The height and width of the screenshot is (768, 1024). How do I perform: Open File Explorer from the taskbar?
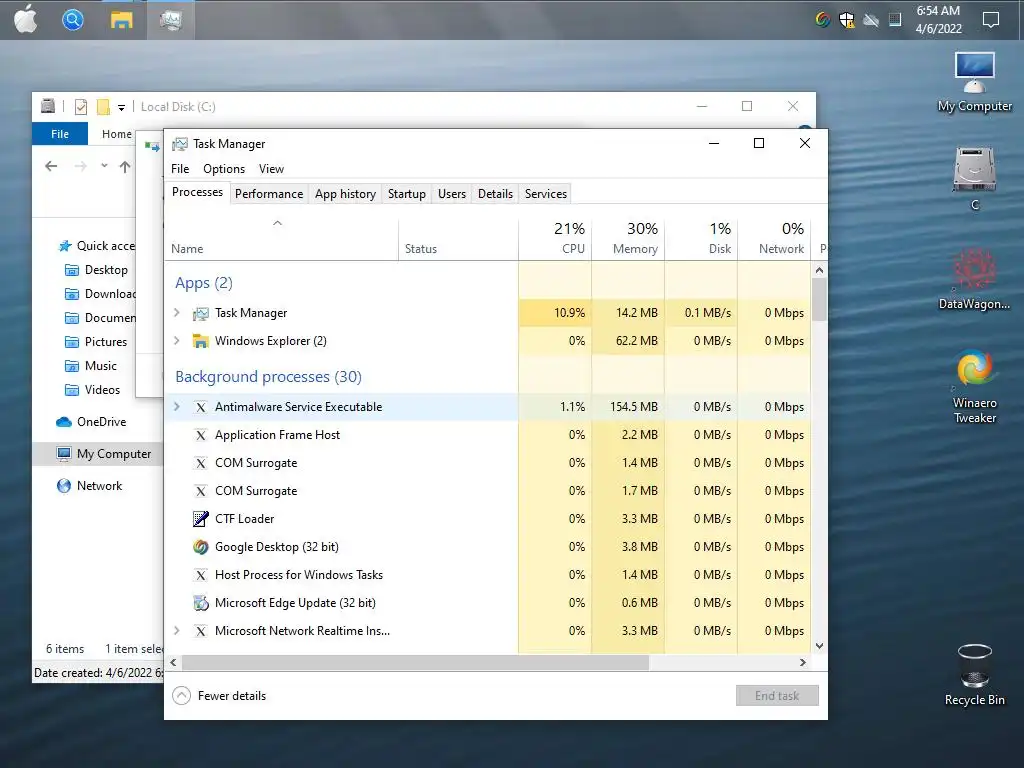click(121, 20)
